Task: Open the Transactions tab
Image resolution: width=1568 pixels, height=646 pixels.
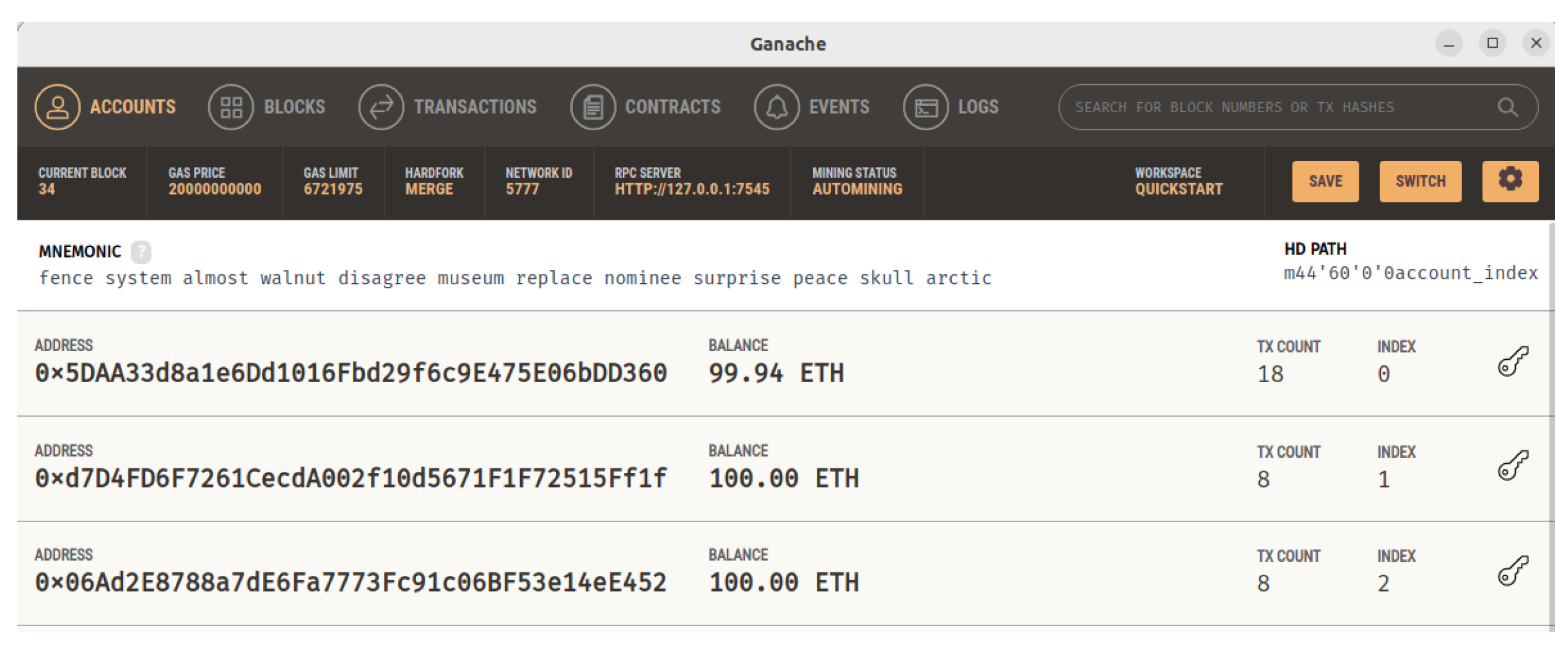Action: [x=475, y=107]
